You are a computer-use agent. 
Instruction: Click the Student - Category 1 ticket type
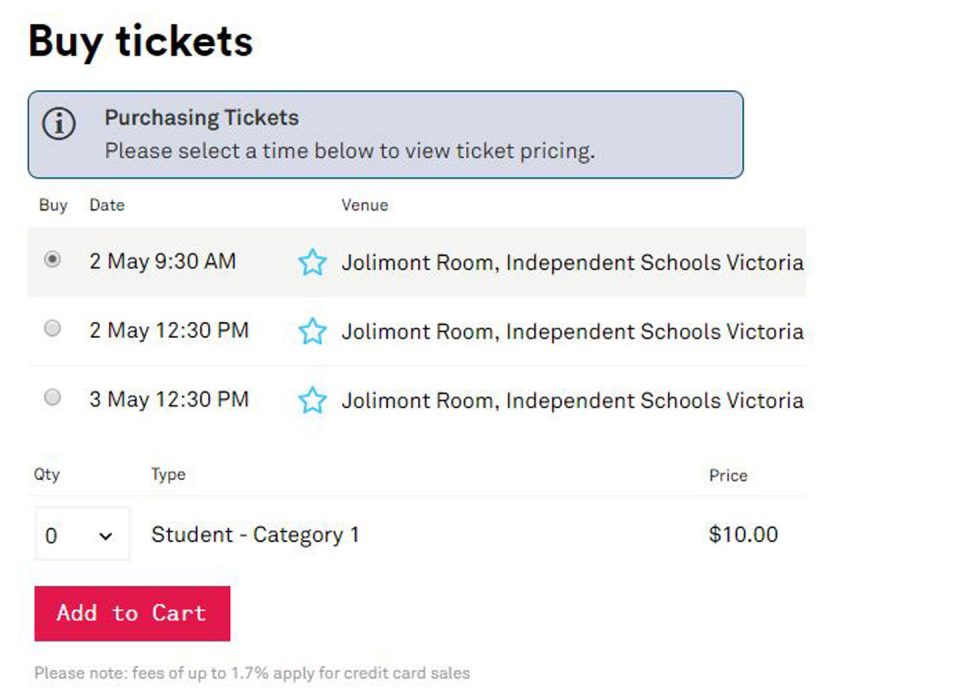tap(255, 535)
